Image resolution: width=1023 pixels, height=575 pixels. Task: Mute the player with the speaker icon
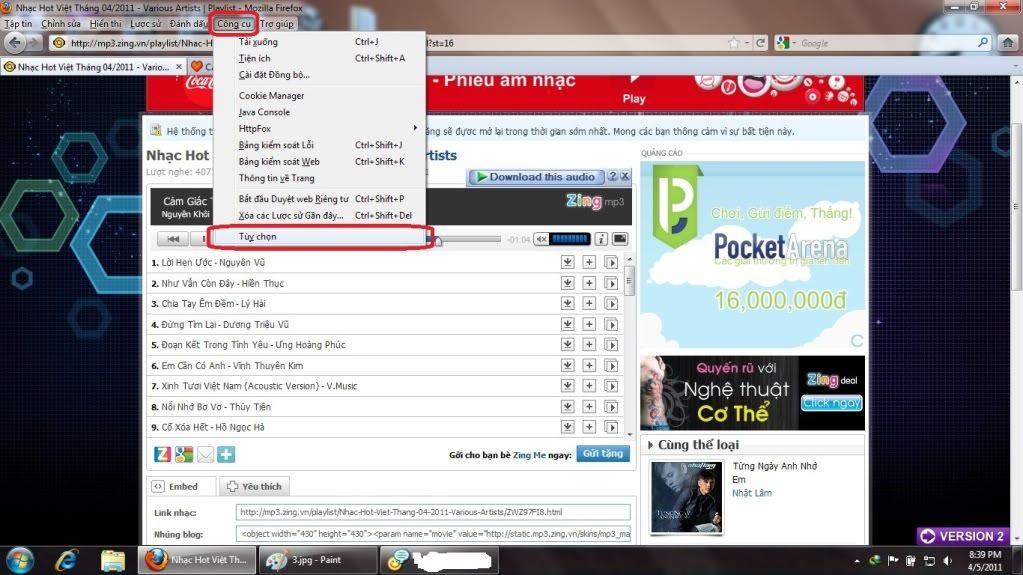point(542,239)
